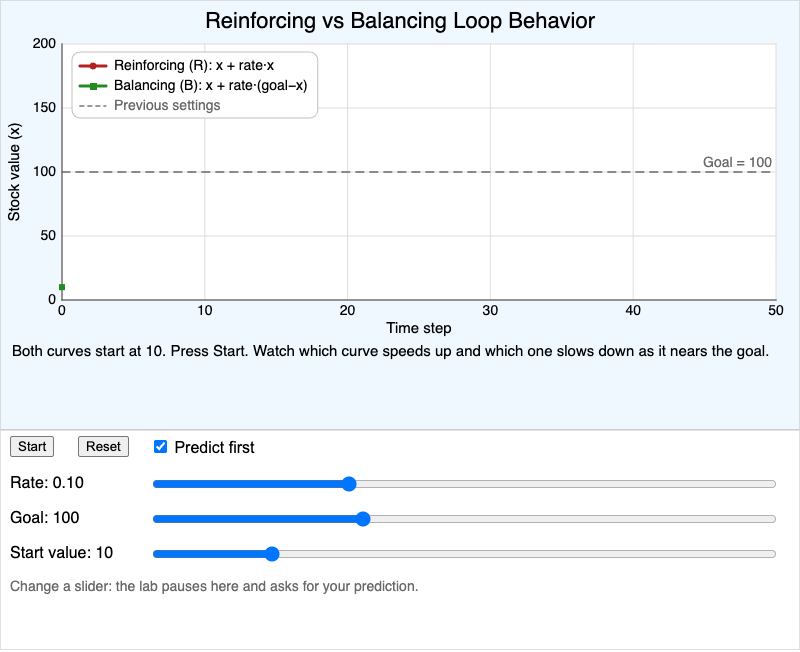Click the Previous settings legend entry
Viewport: 800px width, 652px height.
pos(149,105)
